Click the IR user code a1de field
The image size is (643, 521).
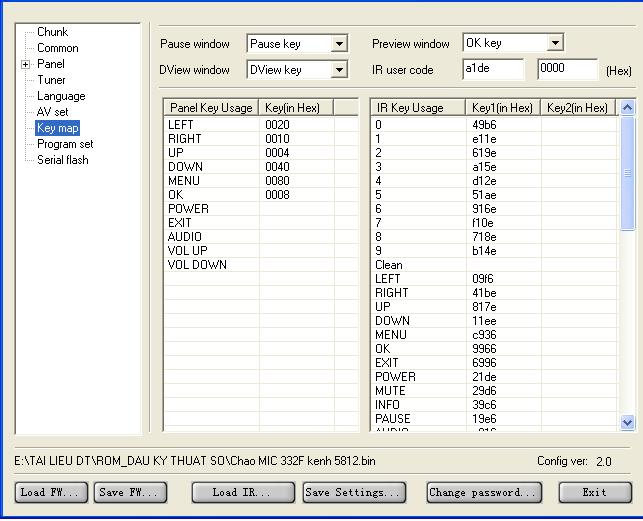pos(493,69)
